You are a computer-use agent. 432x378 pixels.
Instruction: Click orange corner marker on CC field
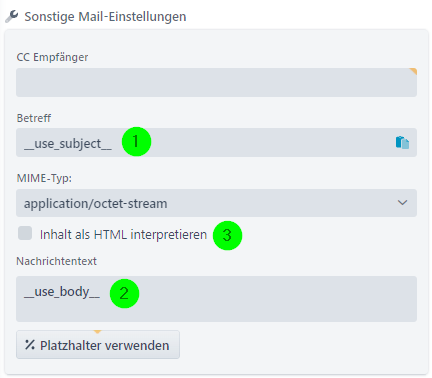pos(413,71)
